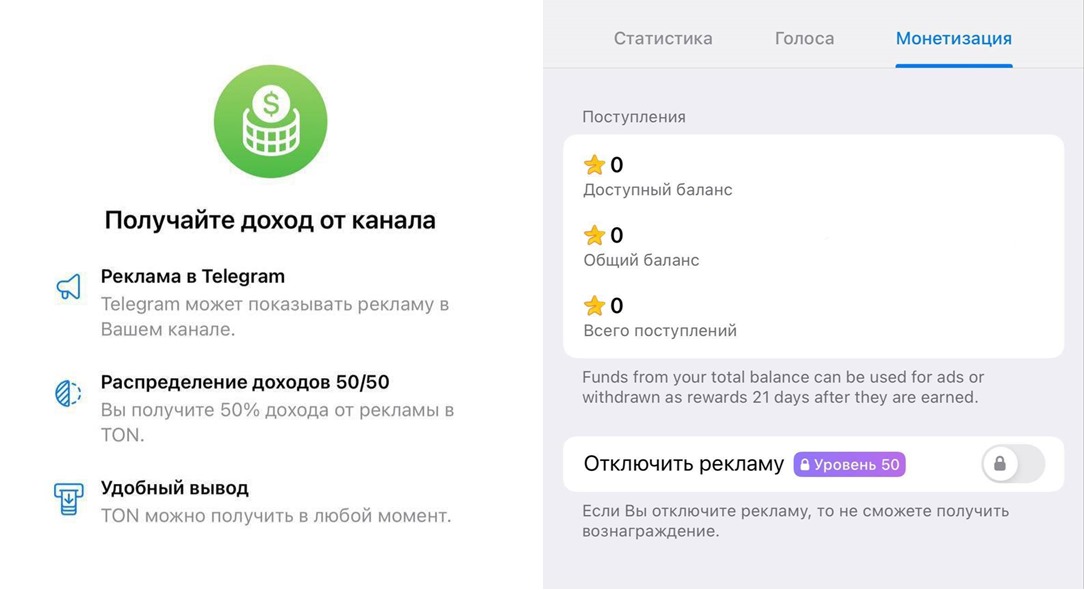Click the Реклама в Telegram title
Screen dimensions: 1084x590
193,276
